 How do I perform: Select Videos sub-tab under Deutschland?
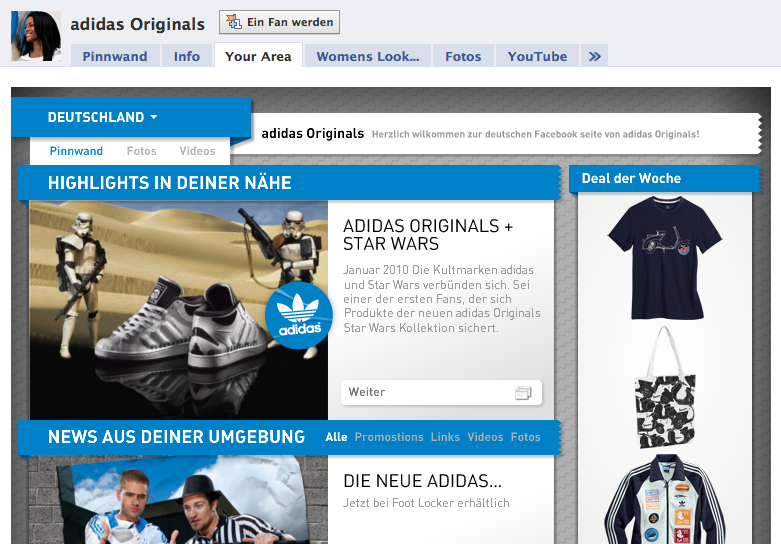click(x=197, y=151)
